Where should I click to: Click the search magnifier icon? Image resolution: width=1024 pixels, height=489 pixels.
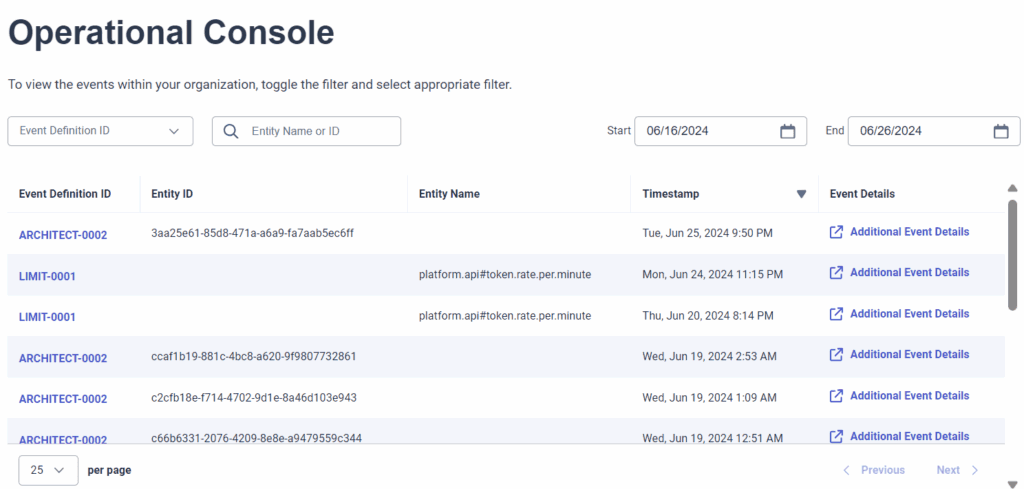click(231, 131)
